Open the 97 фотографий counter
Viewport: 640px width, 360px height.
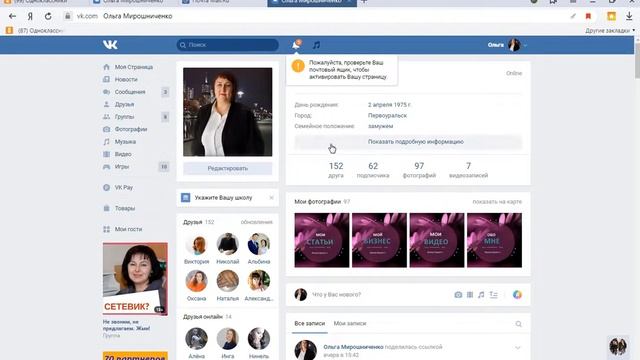[x=419, y=170]
